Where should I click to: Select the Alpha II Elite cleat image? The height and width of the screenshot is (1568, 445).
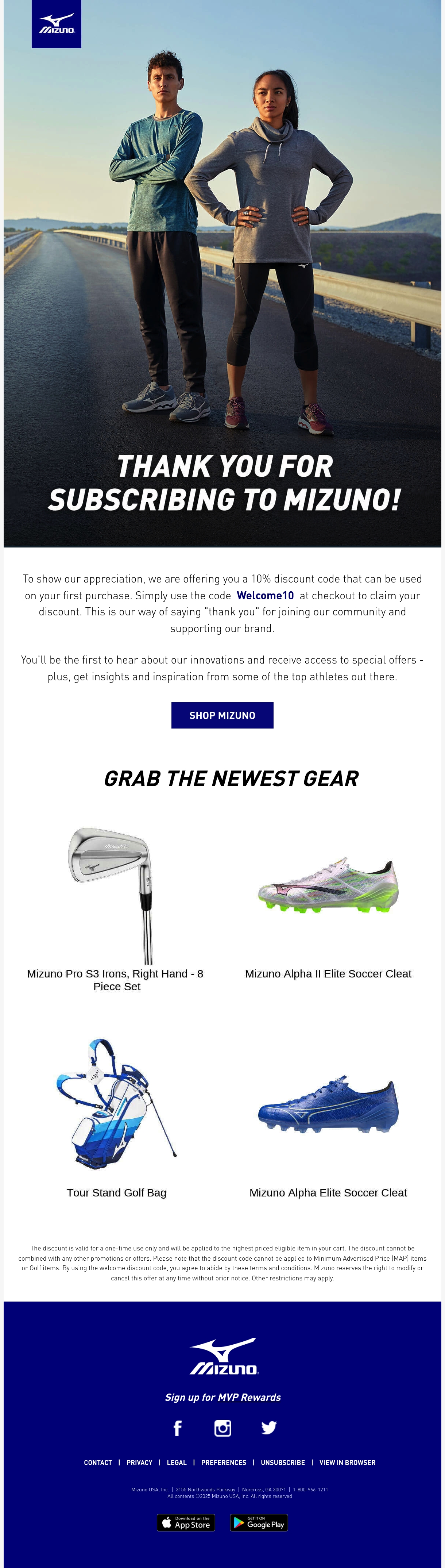tap(328, 886)
